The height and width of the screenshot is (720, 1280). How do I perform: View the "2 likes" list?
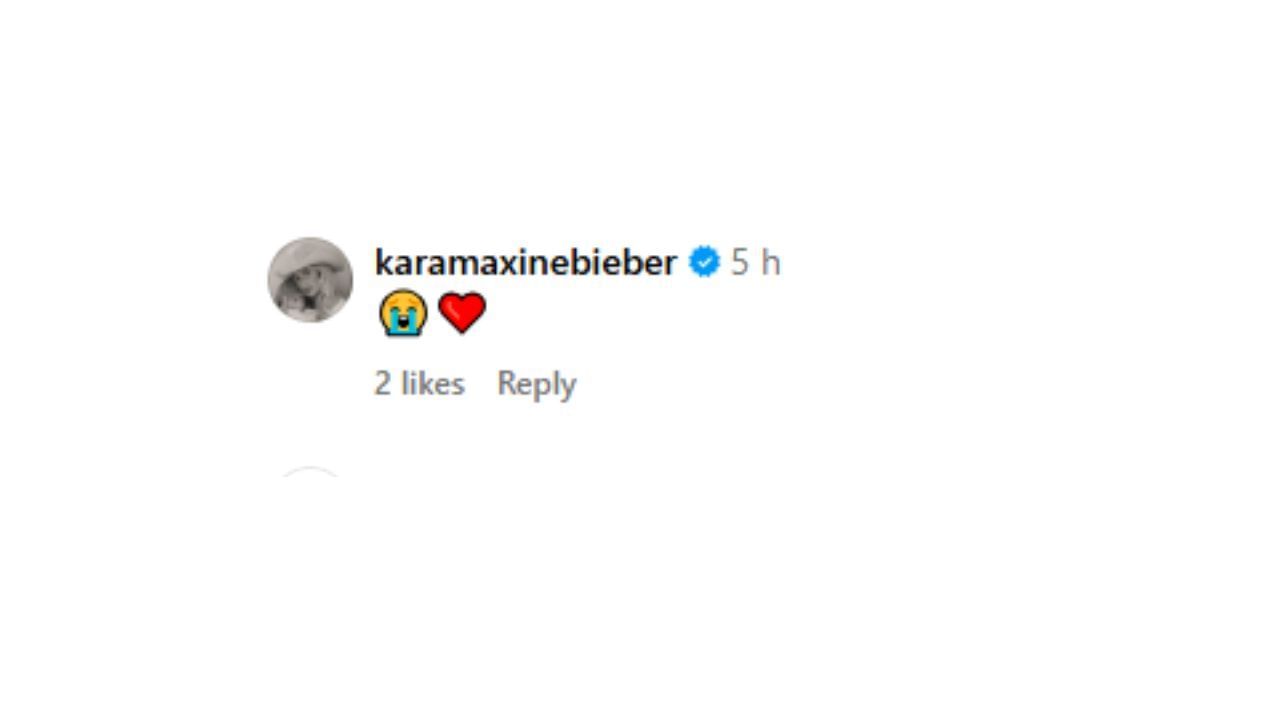point(419,383)
